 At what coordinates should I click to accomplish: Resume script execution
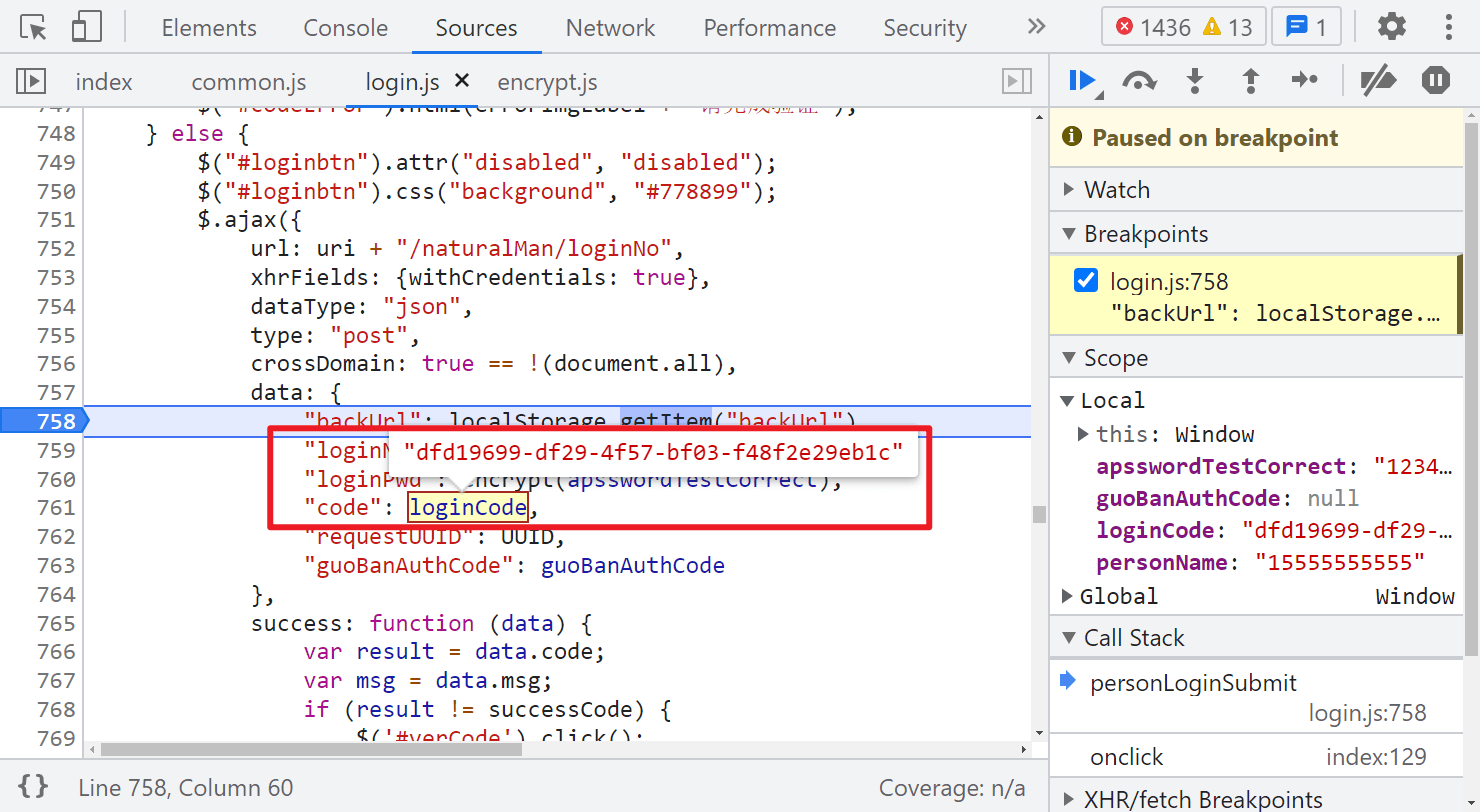tap(1082, 81)
